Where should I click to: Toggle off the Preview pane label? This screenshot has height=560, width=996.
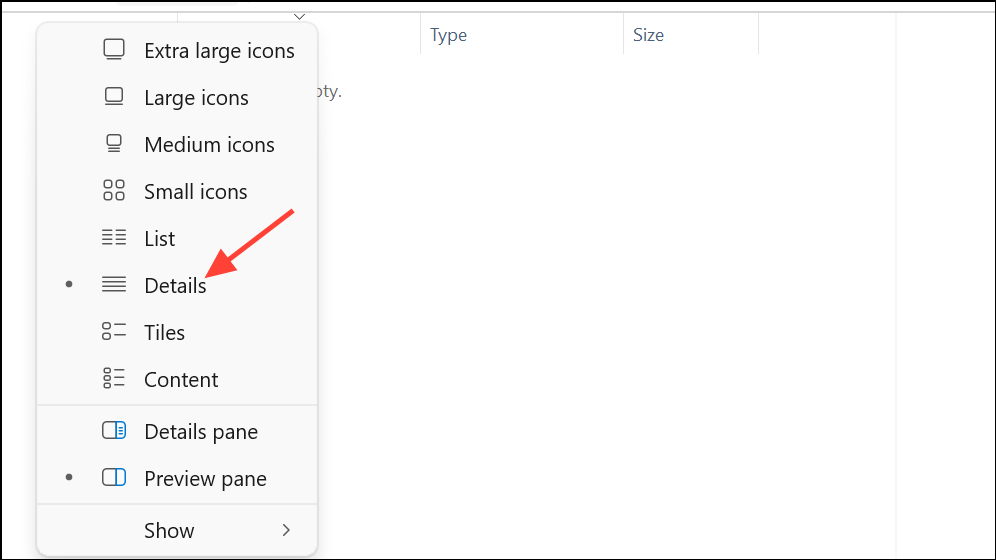[205, 479]
